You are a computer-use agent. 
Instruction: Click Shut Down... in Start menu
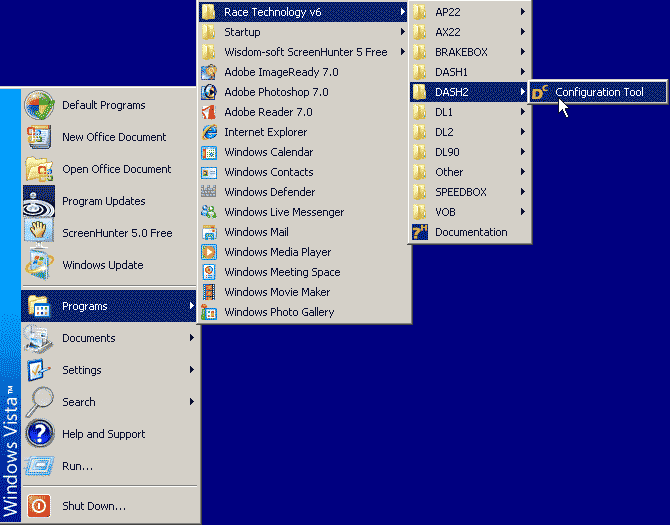coord(93,506)
